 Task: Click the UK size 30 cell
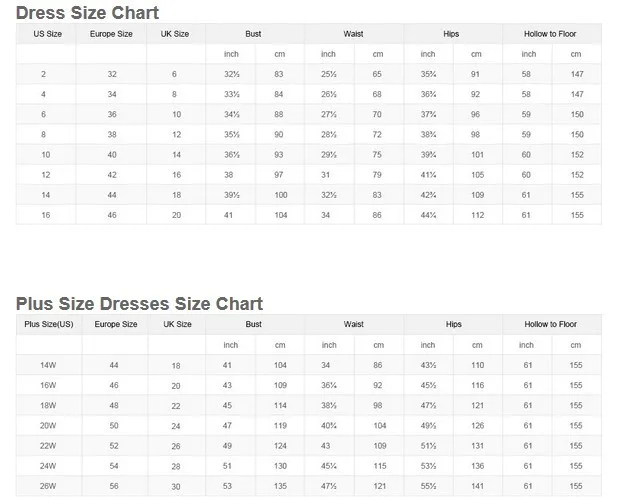pyautogui.click(x=176, y=487)
